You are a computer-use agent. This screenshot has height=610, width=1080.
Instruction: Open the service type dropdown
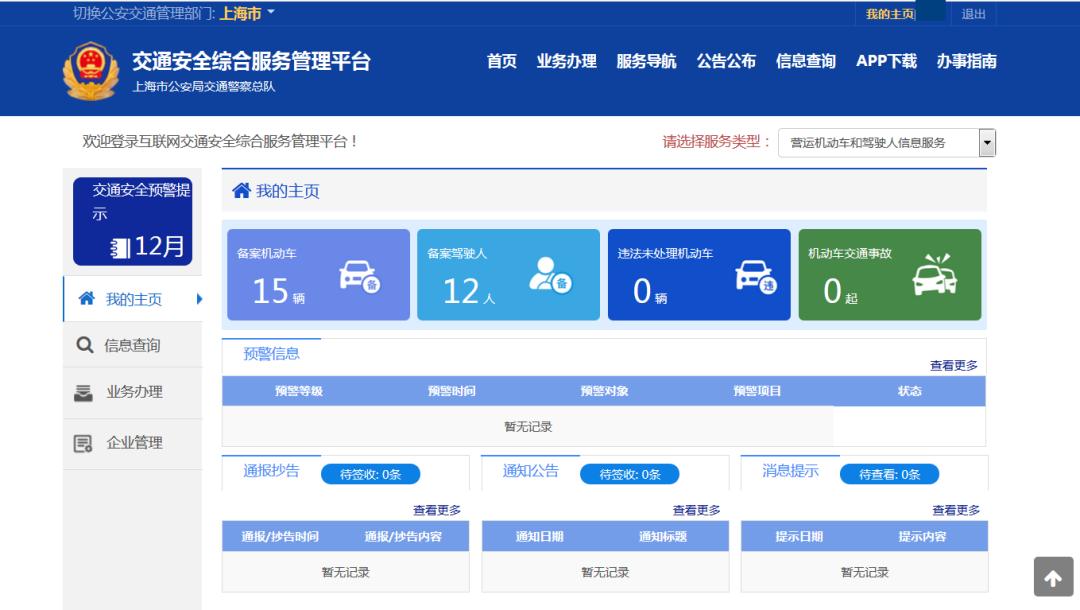(x=987, y=143)
